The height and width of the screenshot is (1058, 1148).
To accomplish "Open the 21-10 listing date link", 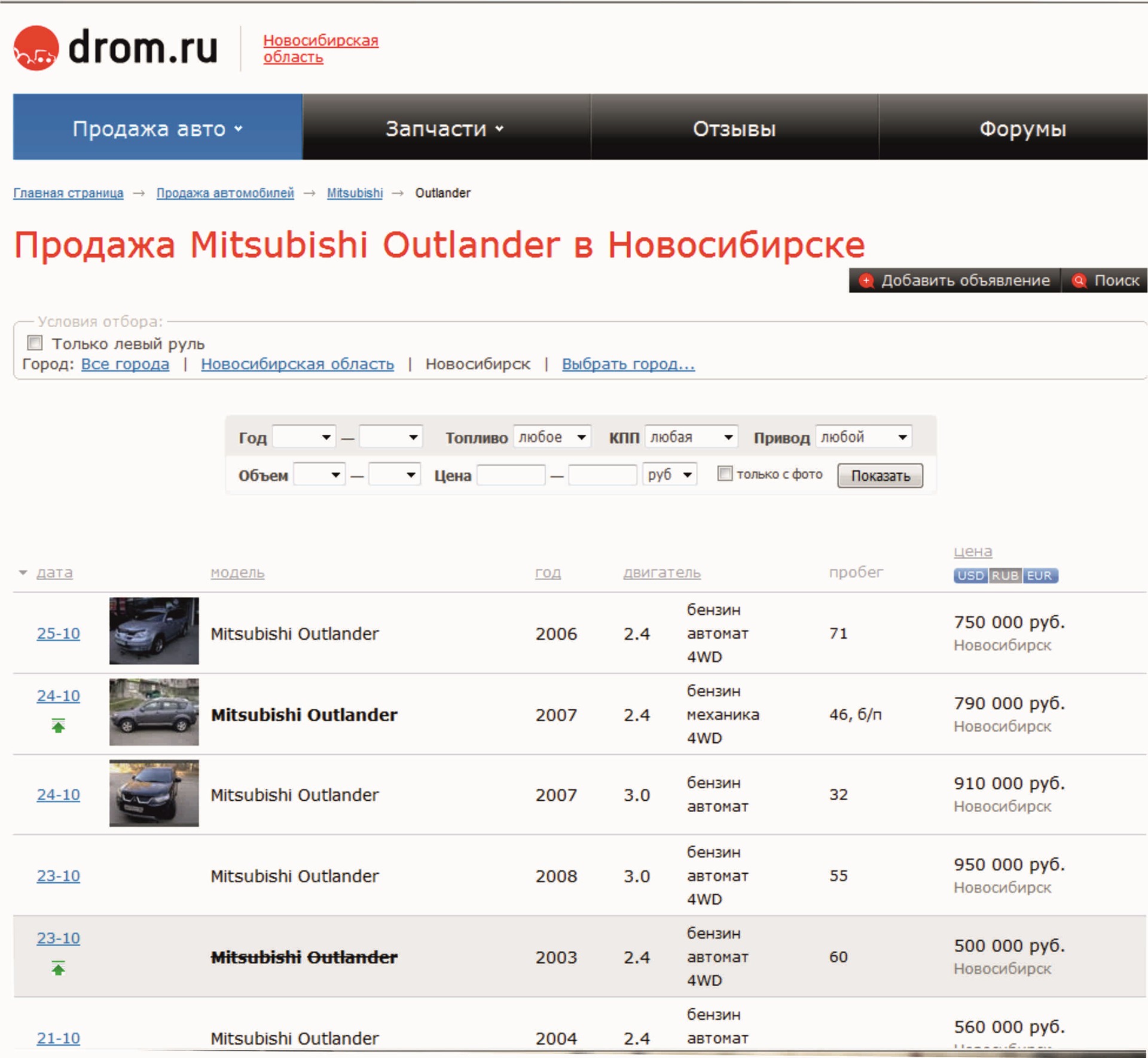I will coord(58,1038).
